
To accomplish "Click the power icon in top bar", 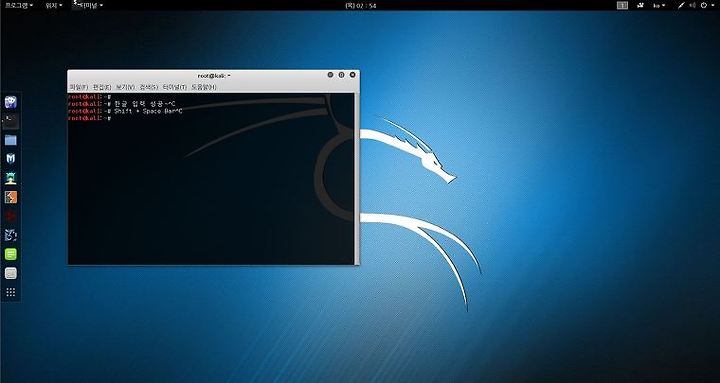I will click(704, 5).
